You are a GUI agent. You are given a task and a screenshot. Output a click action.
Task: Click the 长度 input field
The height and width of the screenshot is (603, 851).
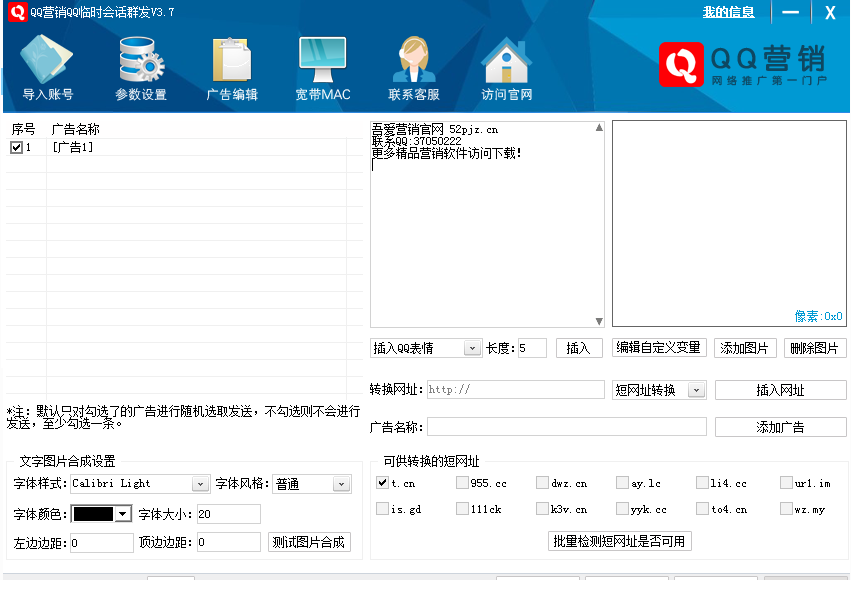click(532, 348)
